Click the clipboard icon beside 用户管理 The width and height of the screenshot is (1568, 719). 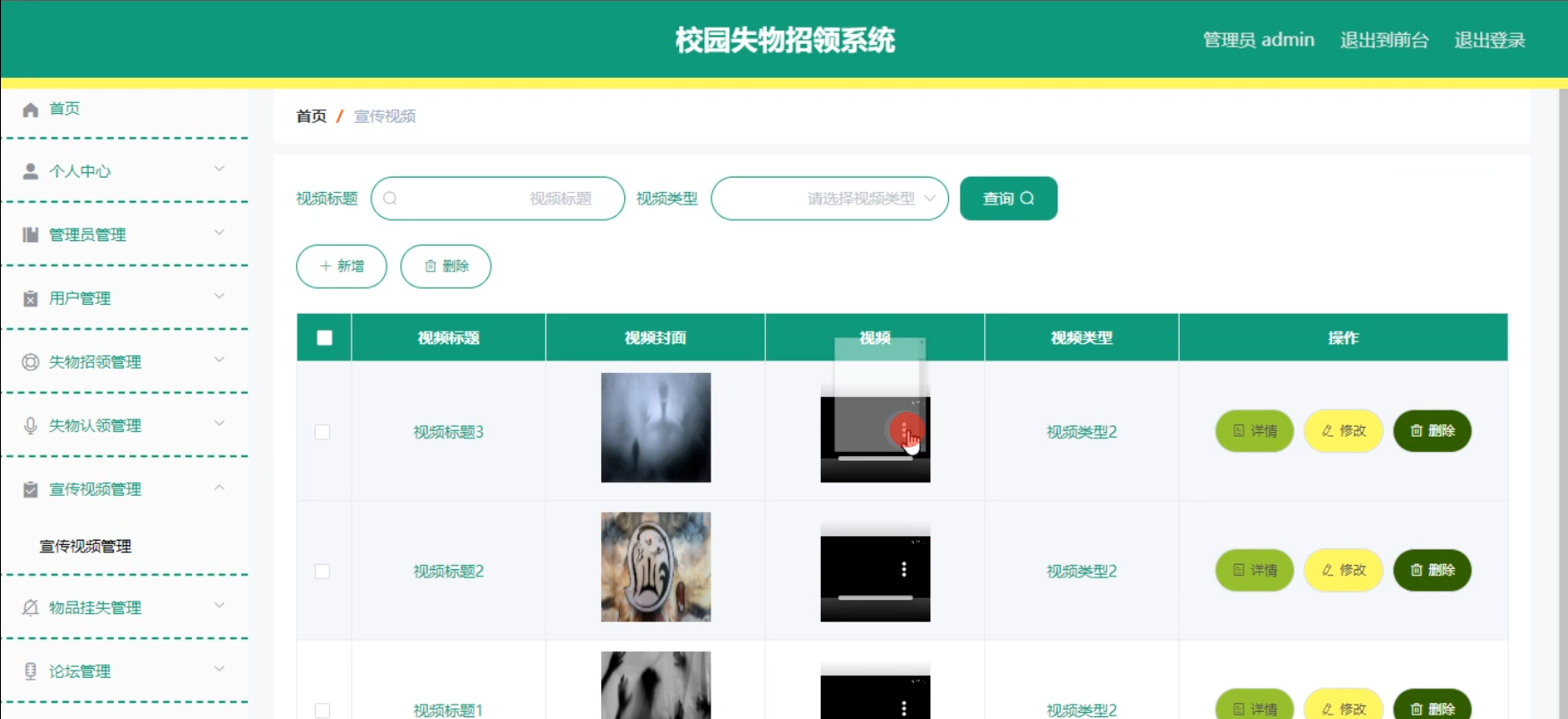(x=30, y=299)
